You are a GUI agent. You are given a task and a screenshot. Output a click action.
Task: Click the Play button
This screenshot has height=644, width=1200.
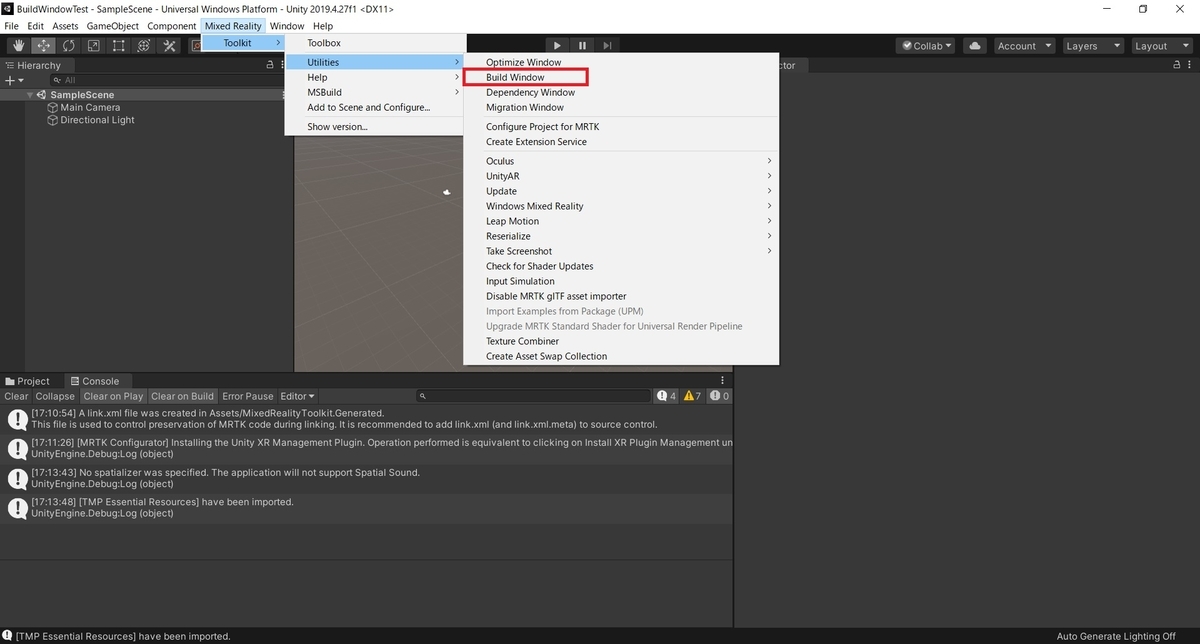pyautogui.click(x=557, y=46)
